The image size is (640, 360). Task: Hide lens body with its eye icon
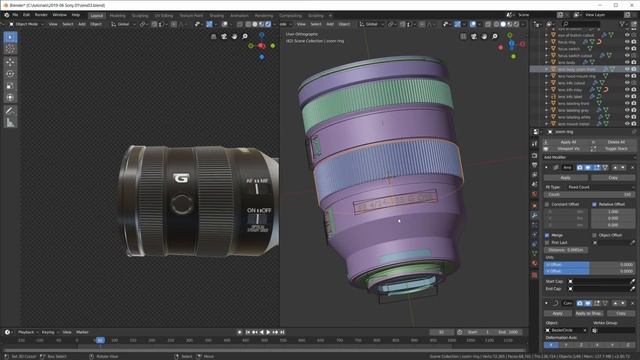tap(627, 62)
